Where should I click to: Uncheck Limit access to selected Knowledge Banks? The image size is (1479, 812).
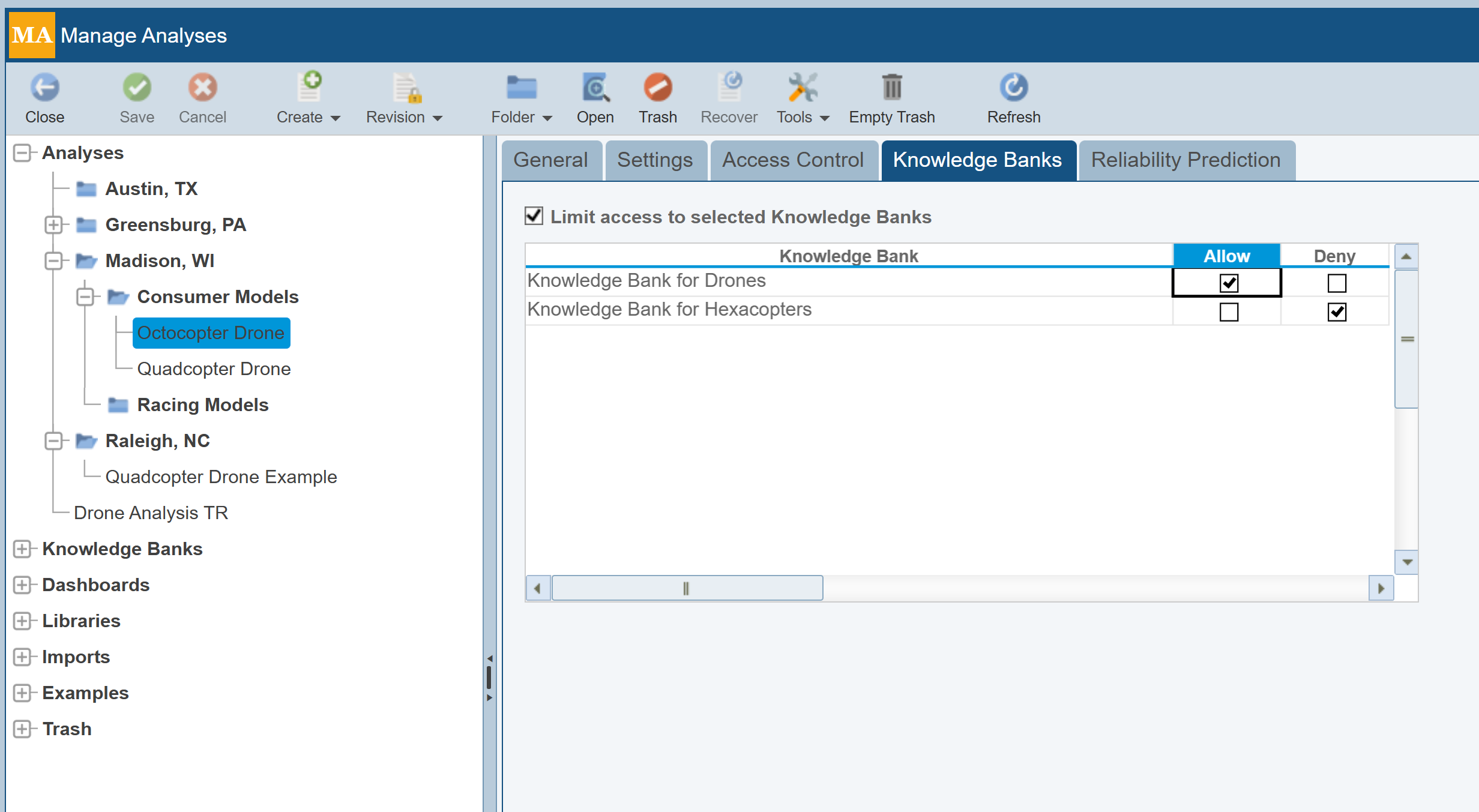(x=534, y=216)
